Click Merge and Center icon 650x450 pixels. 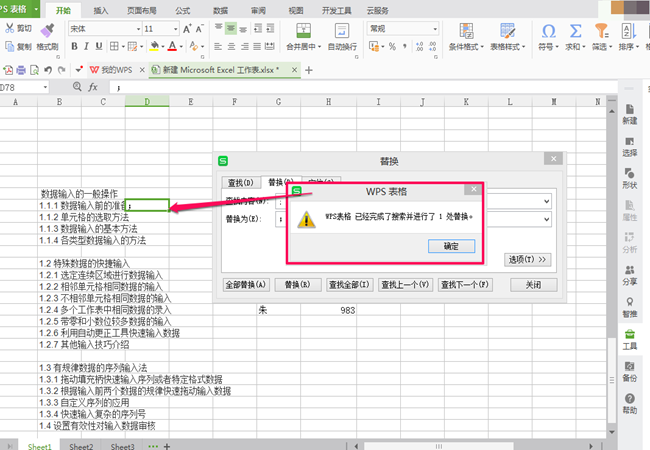pos(303,31)
